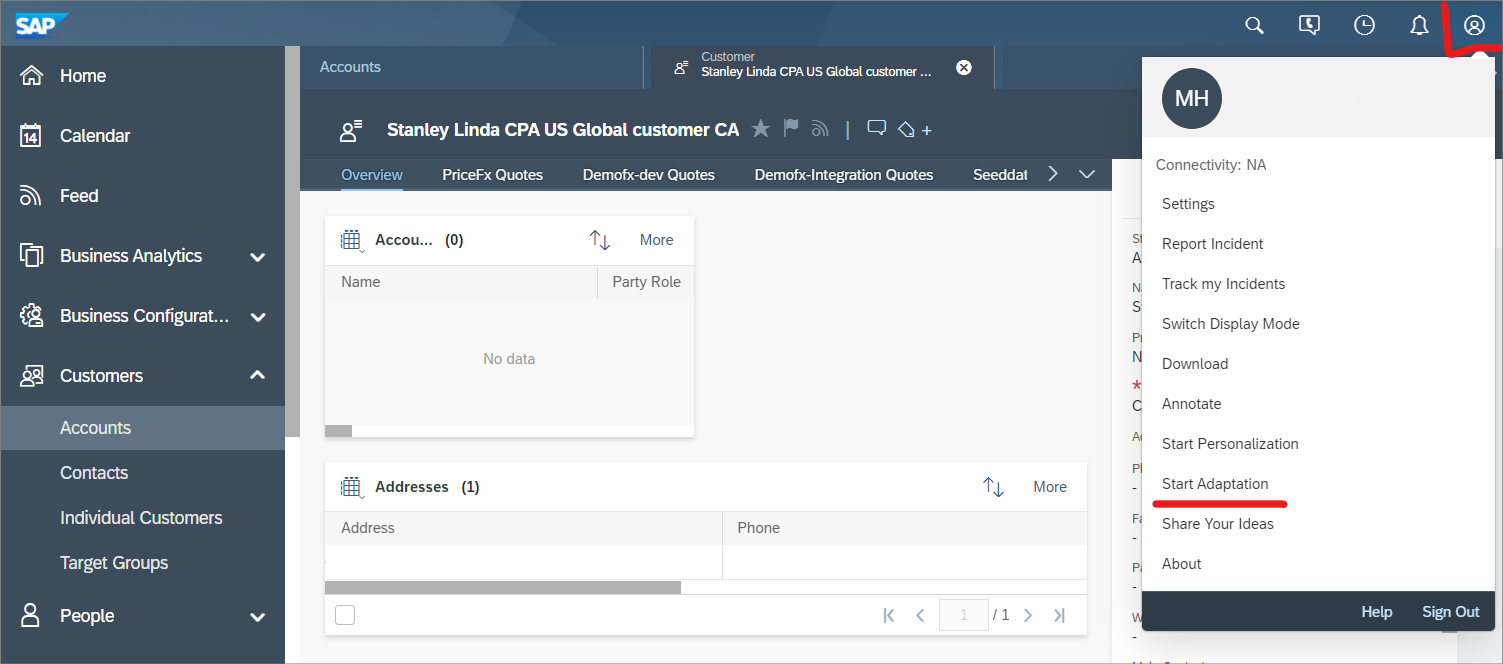Click More in the Addresses panel

point(1049,487)
